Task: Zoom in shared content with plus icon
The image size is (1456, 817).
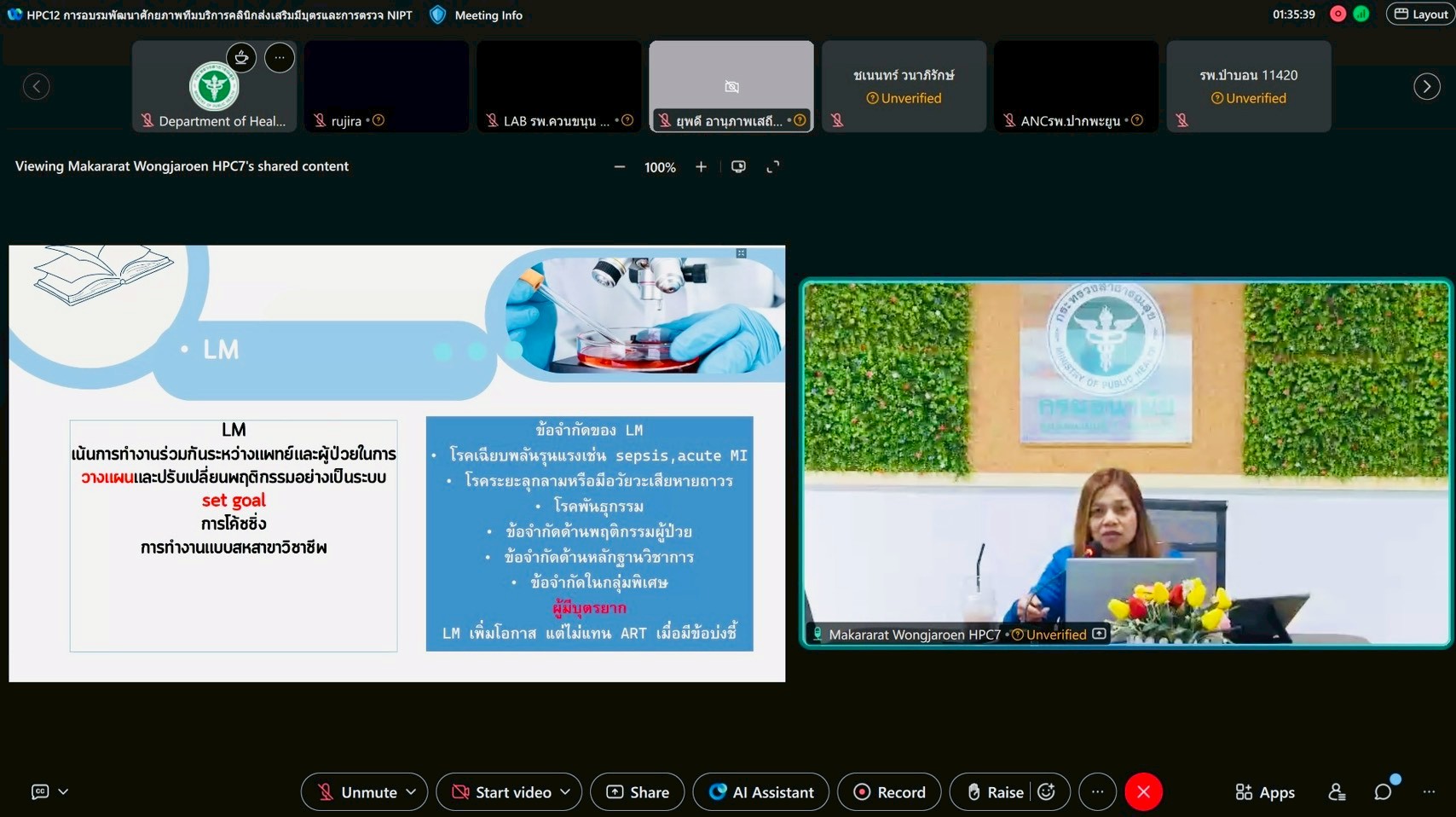Action: tap(701, 167)
